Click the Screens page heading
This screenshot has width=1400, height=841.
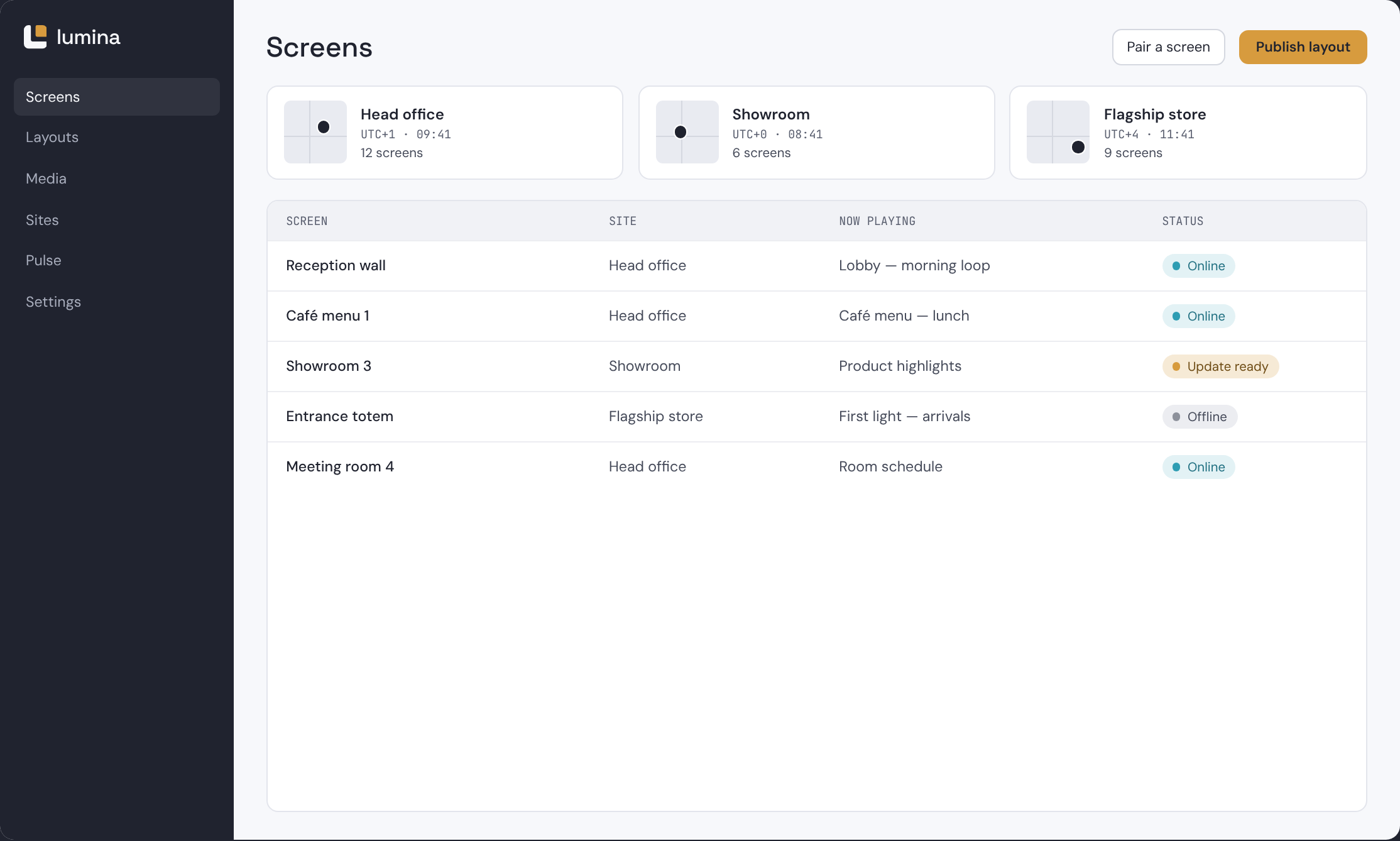[319, 47]
